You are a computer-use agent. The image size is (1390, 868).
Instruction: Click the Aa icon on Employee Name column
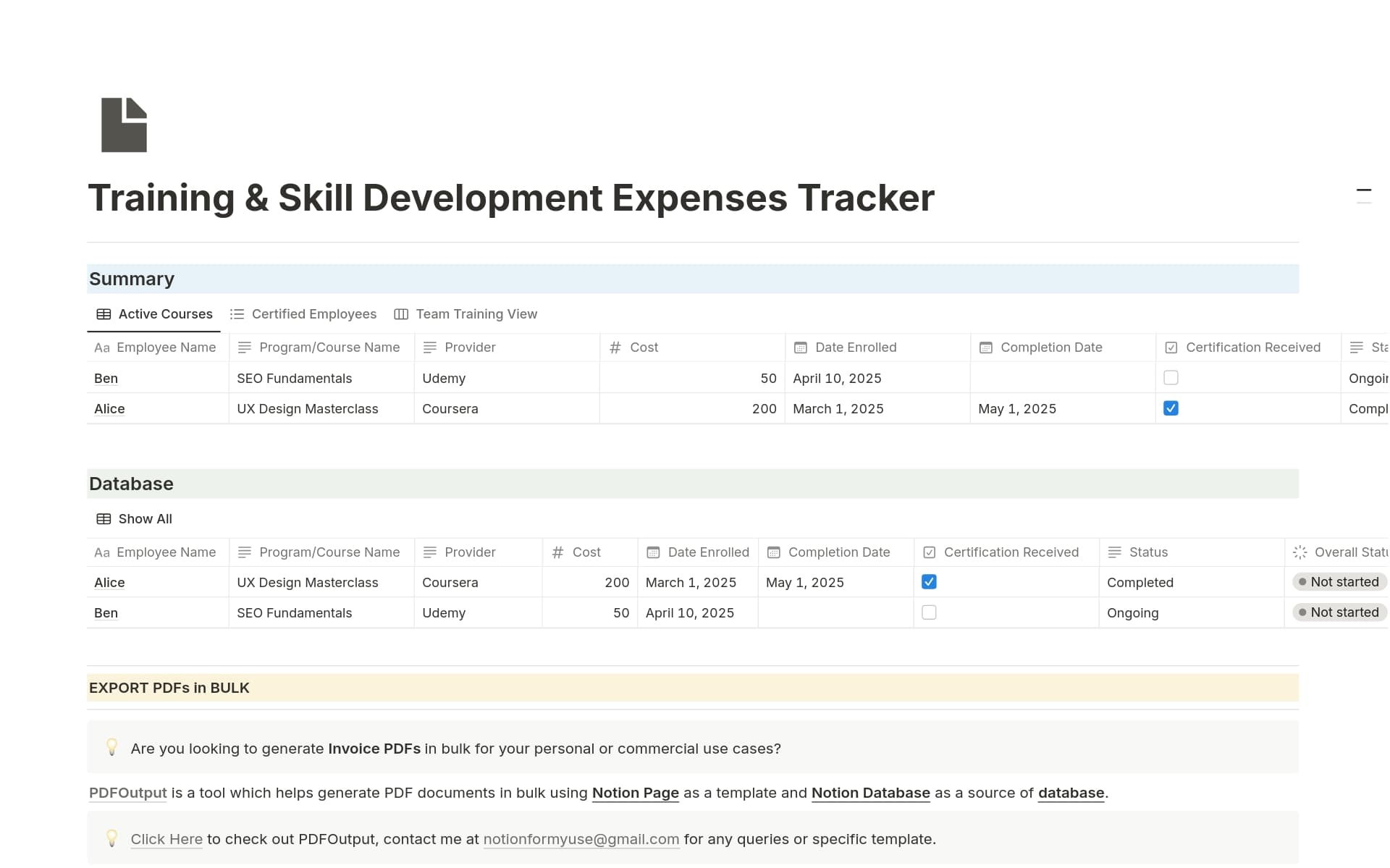coord(101,347)
